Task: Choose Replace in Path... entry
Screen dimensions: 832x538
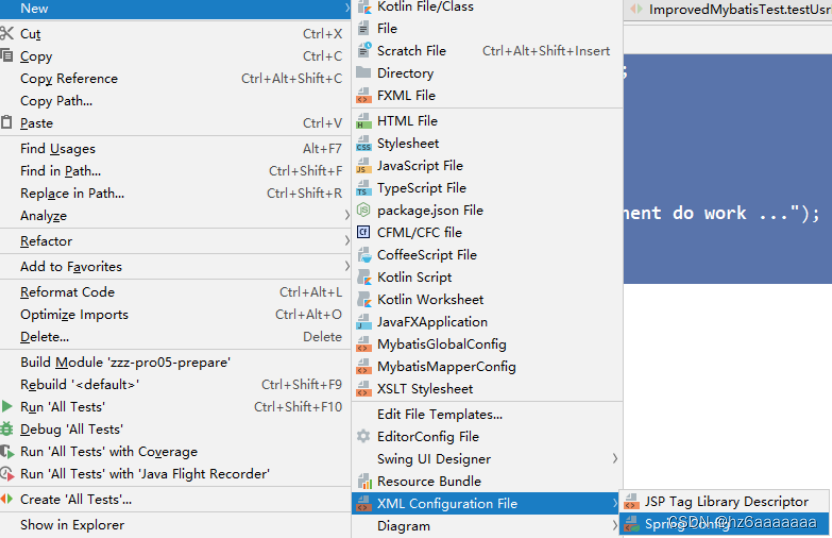Action: [x=175, y=193]
